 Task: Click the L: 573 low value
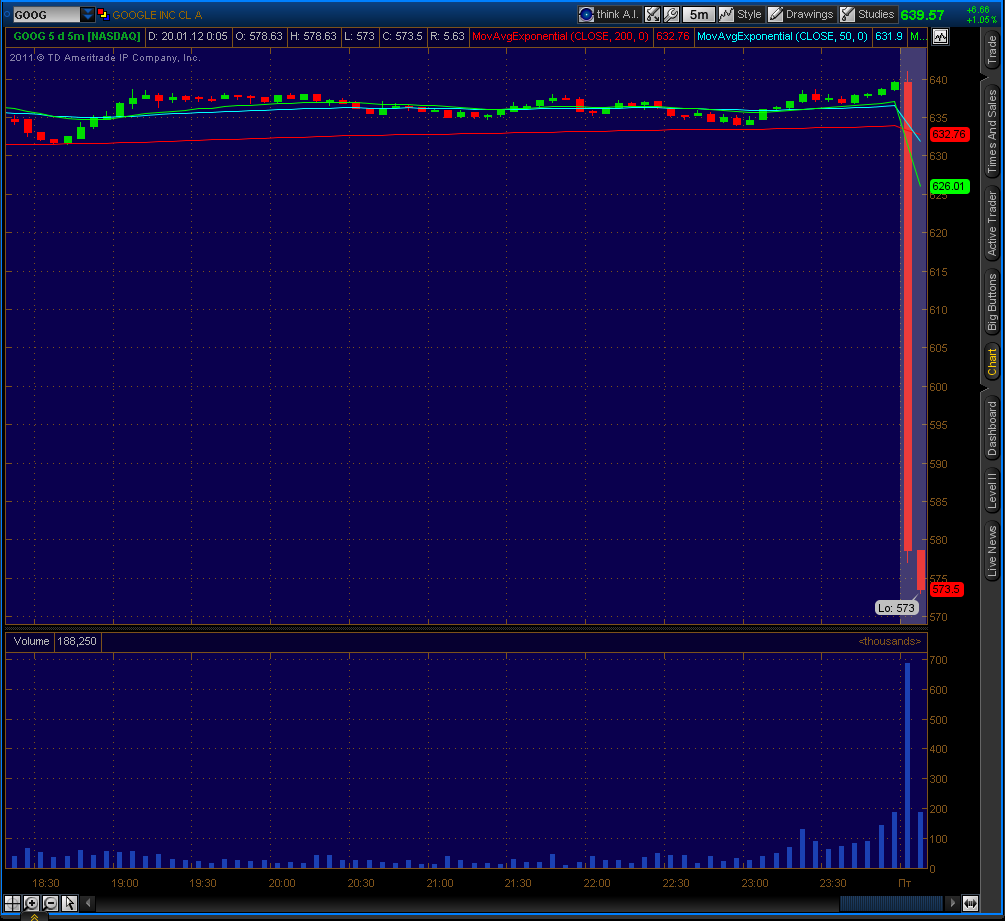point(359,37)
